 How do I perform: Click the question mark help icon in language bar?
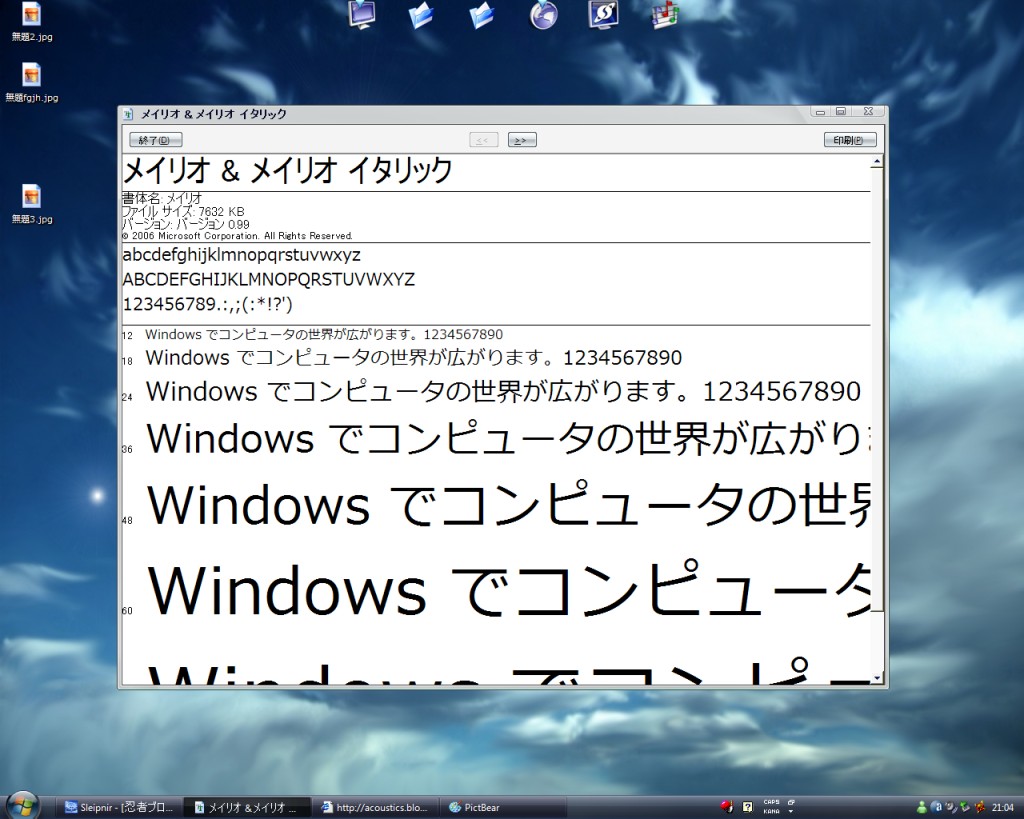click(748, 807)
